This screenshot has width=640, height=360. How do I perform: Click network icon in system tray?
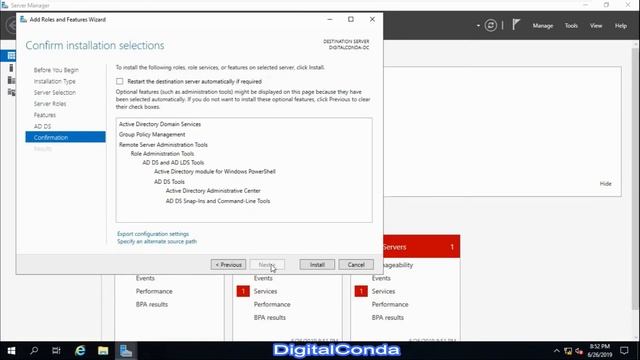coord(568,351)
